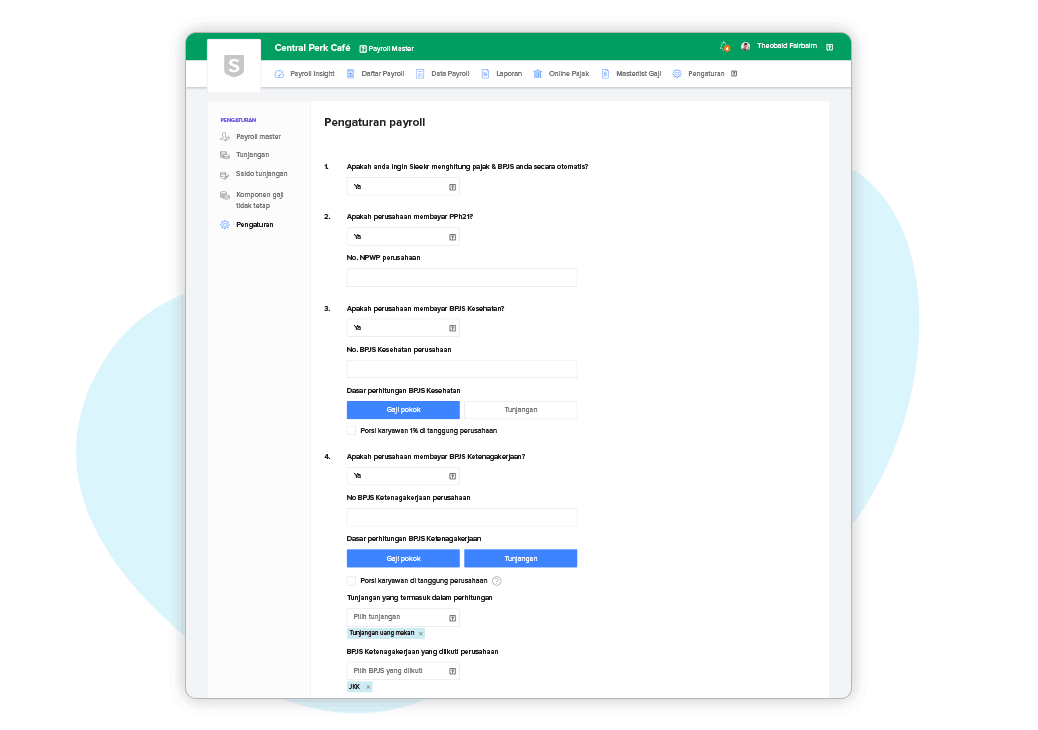Click the Sleekr logo in header
Viewport: 1038px width, 730px height.
[x=234, y=66]
